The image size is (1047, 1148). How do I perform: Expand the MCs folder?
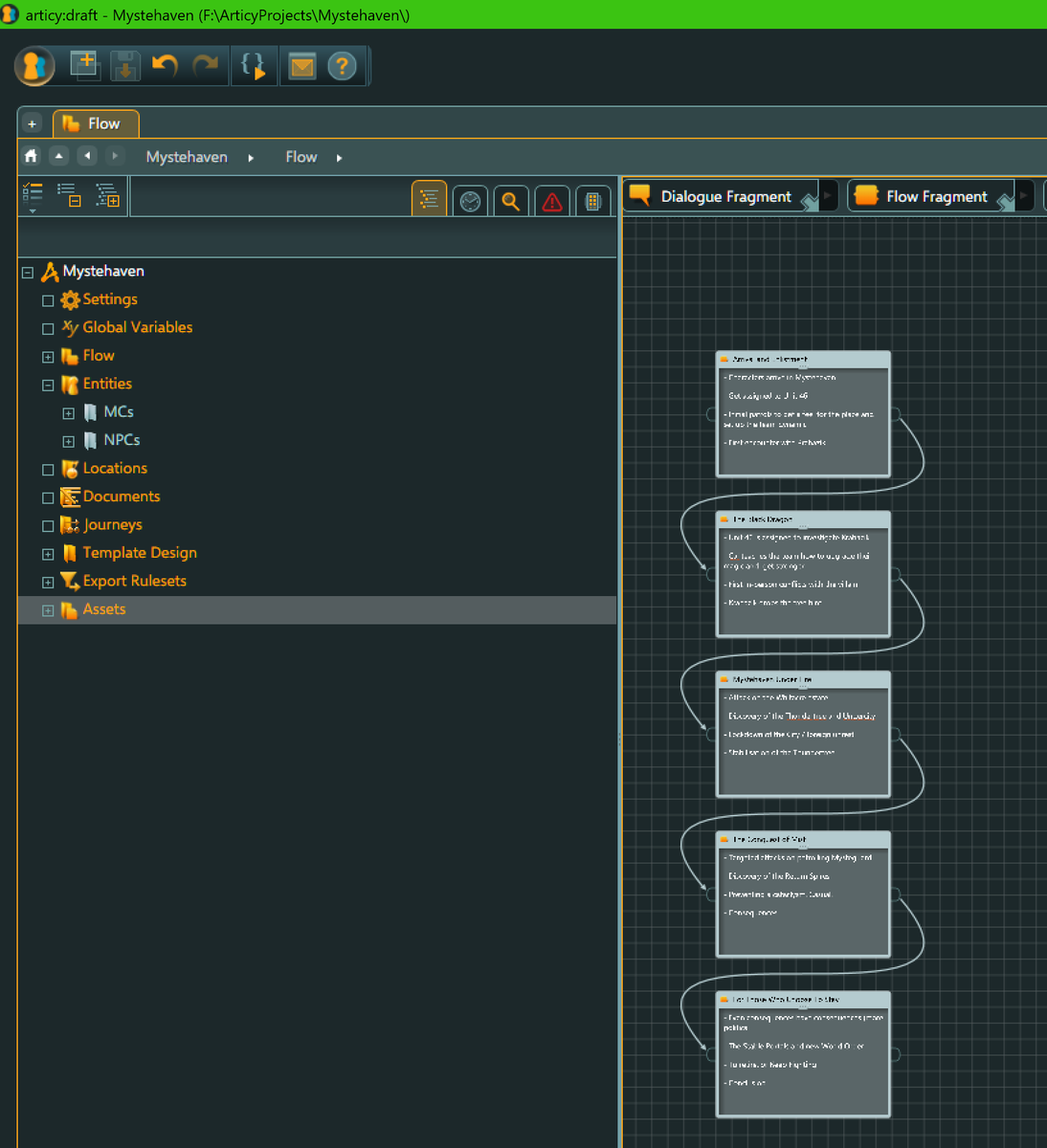[68, 413]
